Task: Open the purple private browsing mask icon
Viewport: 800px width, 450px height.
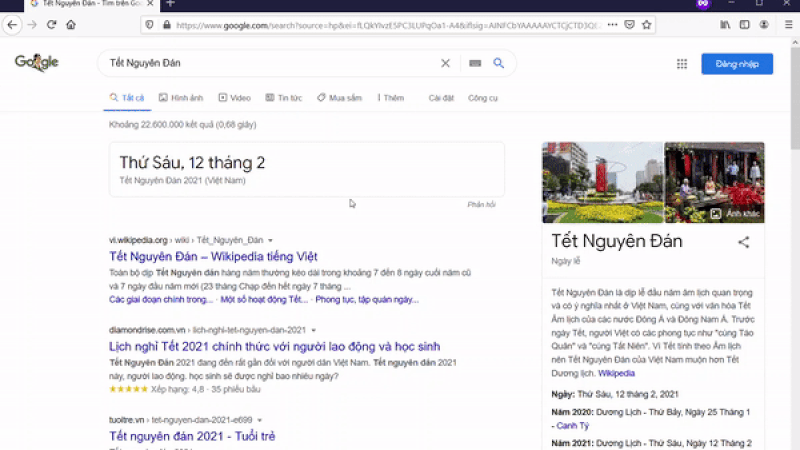Action: (x=703, y=4)
